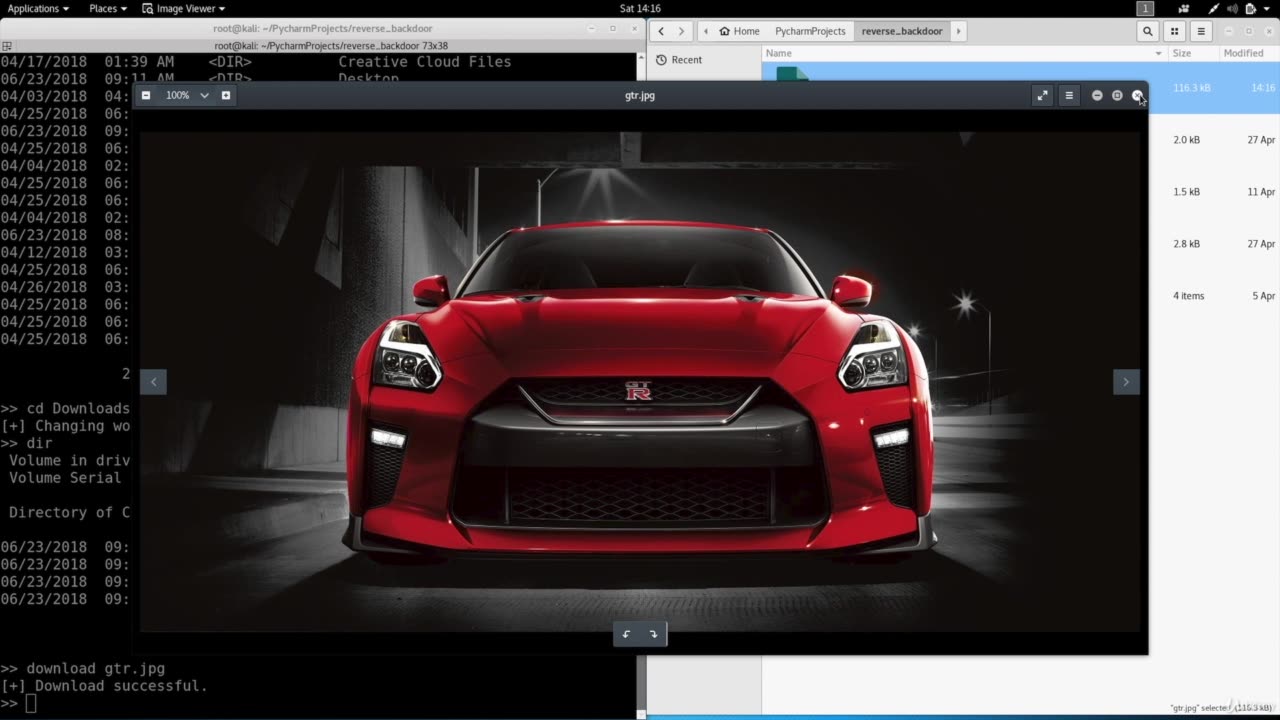1280x720 pixels.
Task: Show earlier path segments in file manager
Action: [706, 31]
